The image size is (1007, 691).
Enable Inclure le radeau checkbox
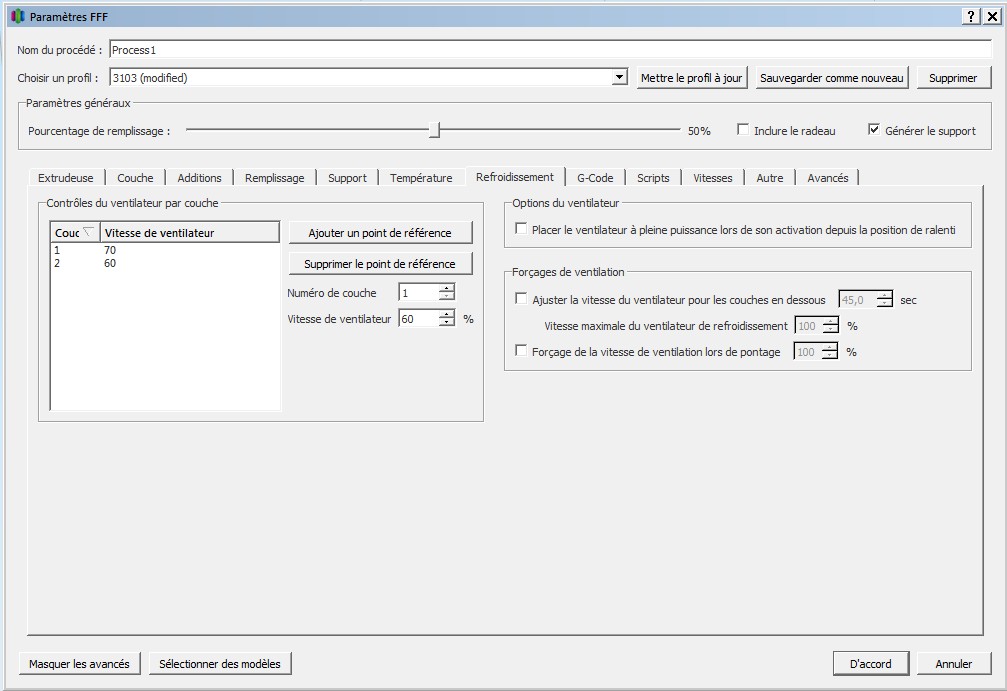743,130
